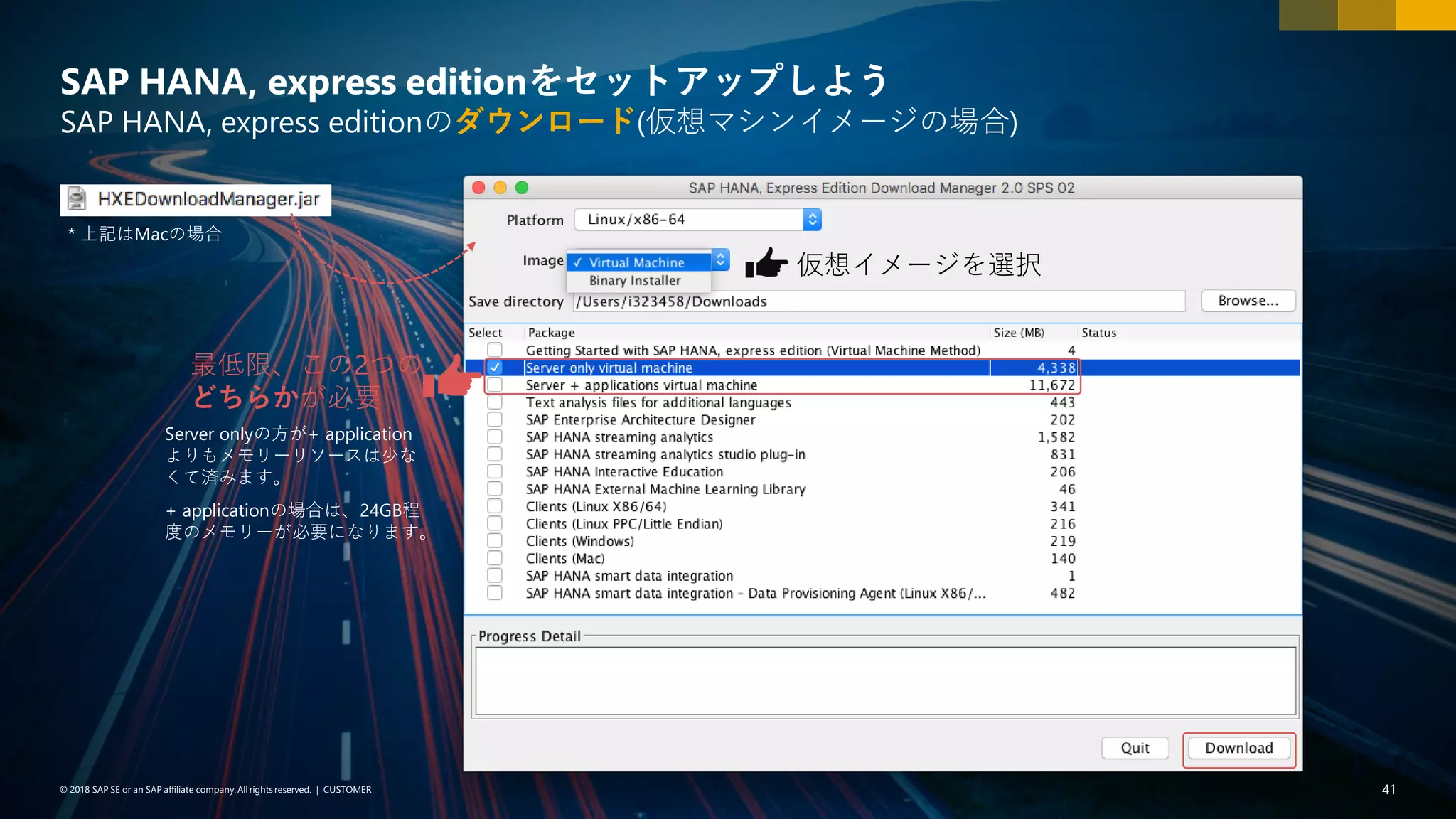Click the size value 11,672
1456x819 pixels.
[x=1052, y=385]
